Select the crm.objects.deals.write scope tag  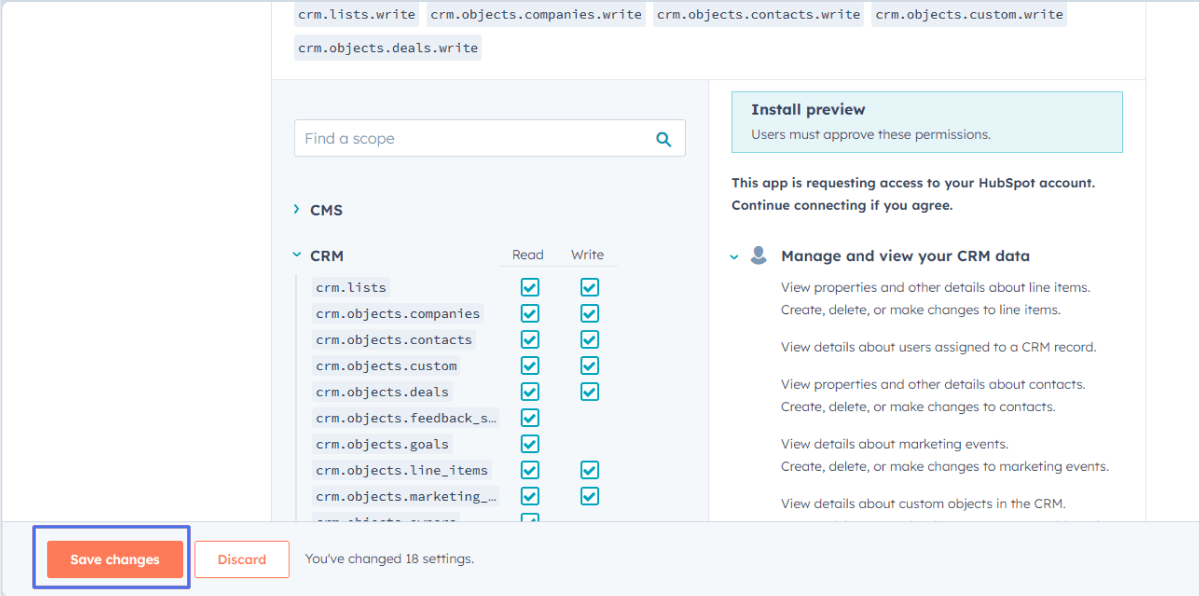click(387, 47)
